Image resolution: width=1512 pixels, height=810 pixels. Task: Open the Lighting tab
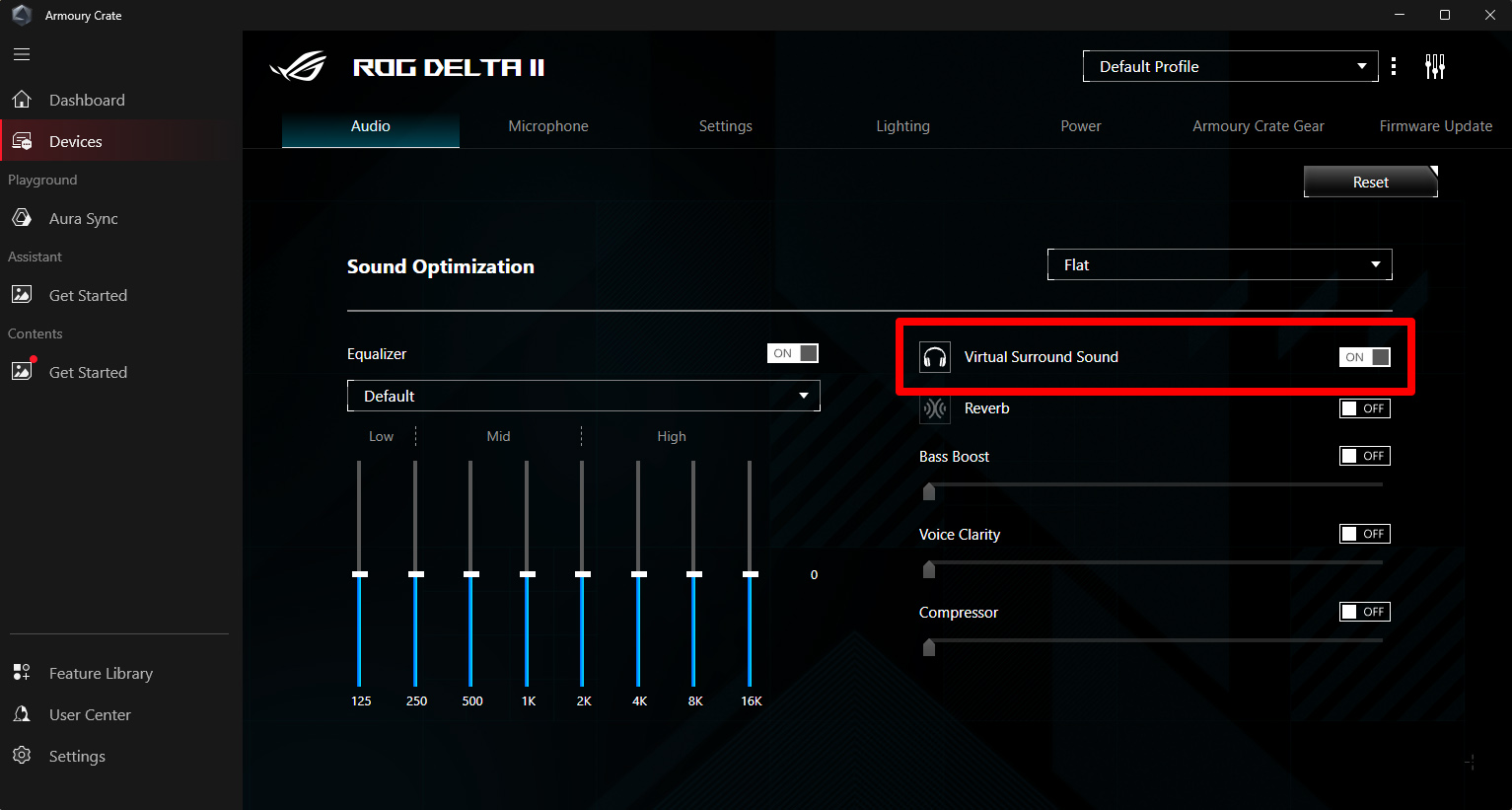[x=902, y=126]
